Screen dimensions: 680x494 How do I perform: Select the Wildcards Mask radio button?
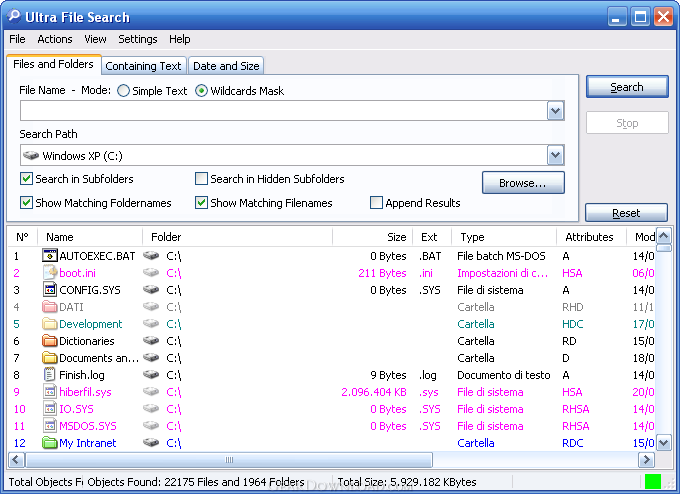click(x=201, y=91)
